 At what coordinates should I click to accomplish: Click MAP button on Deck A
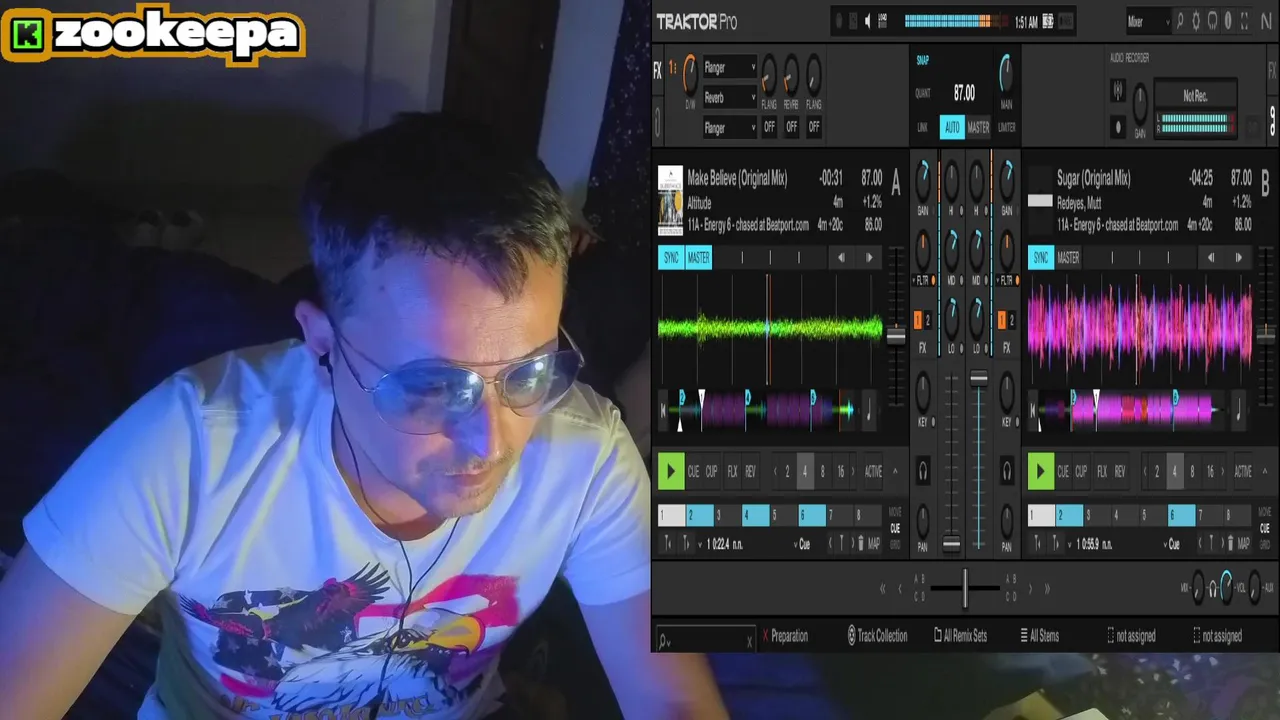tap(874, 544)
